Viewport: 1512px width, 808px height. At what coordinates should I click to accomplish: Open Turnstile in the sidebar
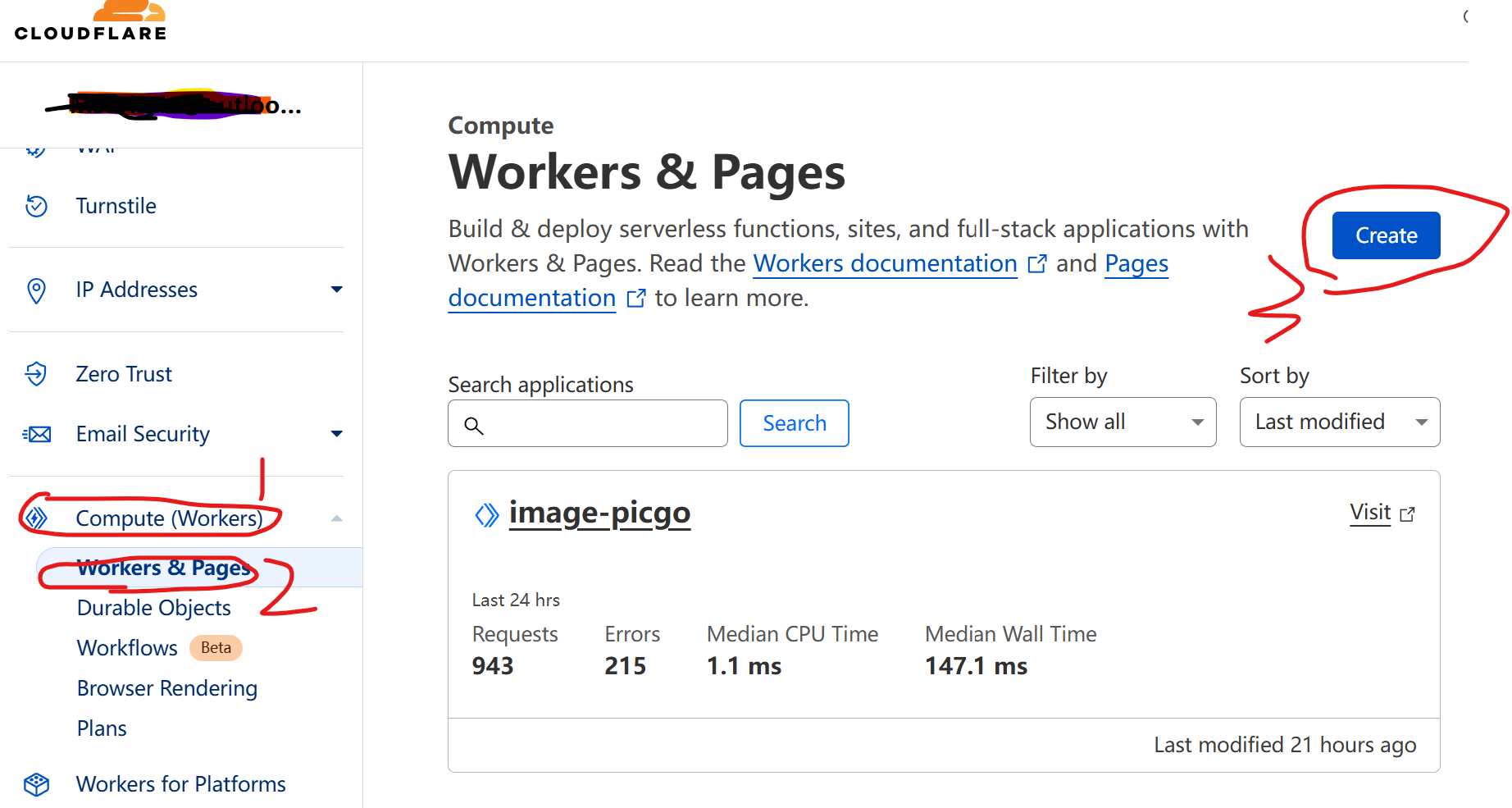116,206
